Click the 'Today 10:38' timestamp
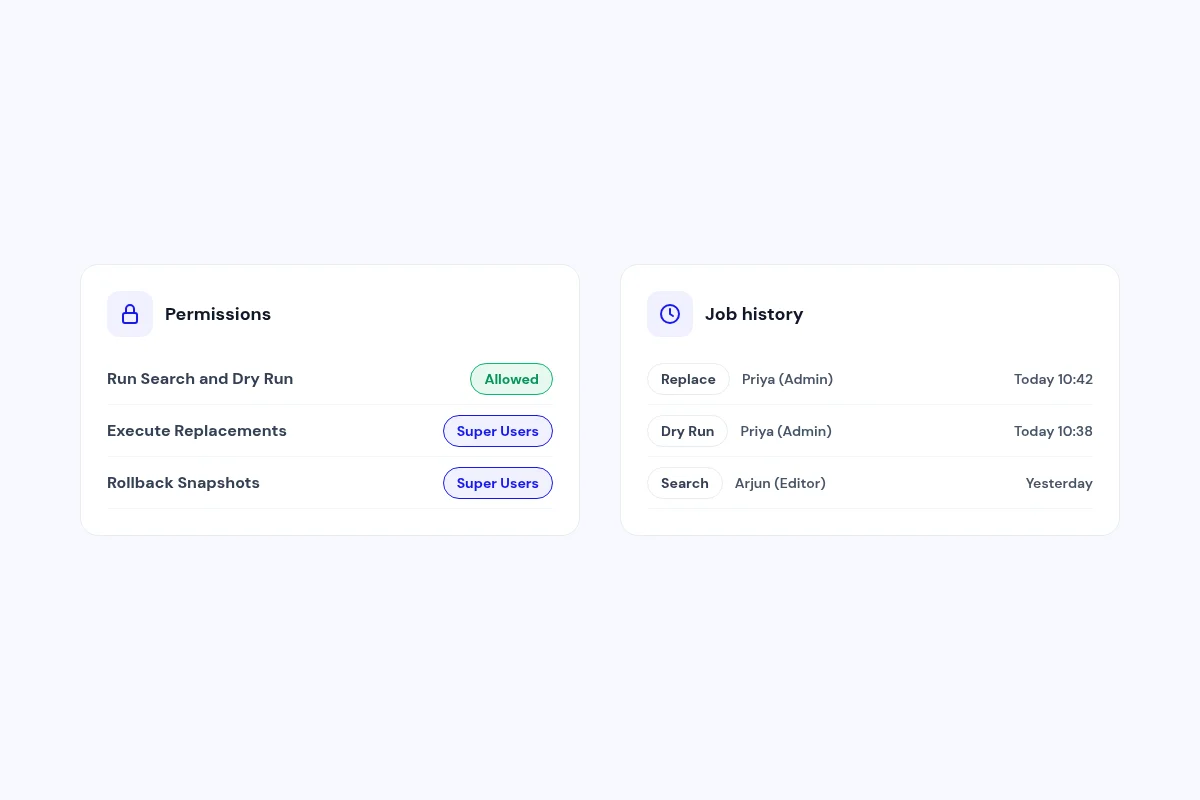Viewport: 1200px width, 800px height. coord(1053,431)
